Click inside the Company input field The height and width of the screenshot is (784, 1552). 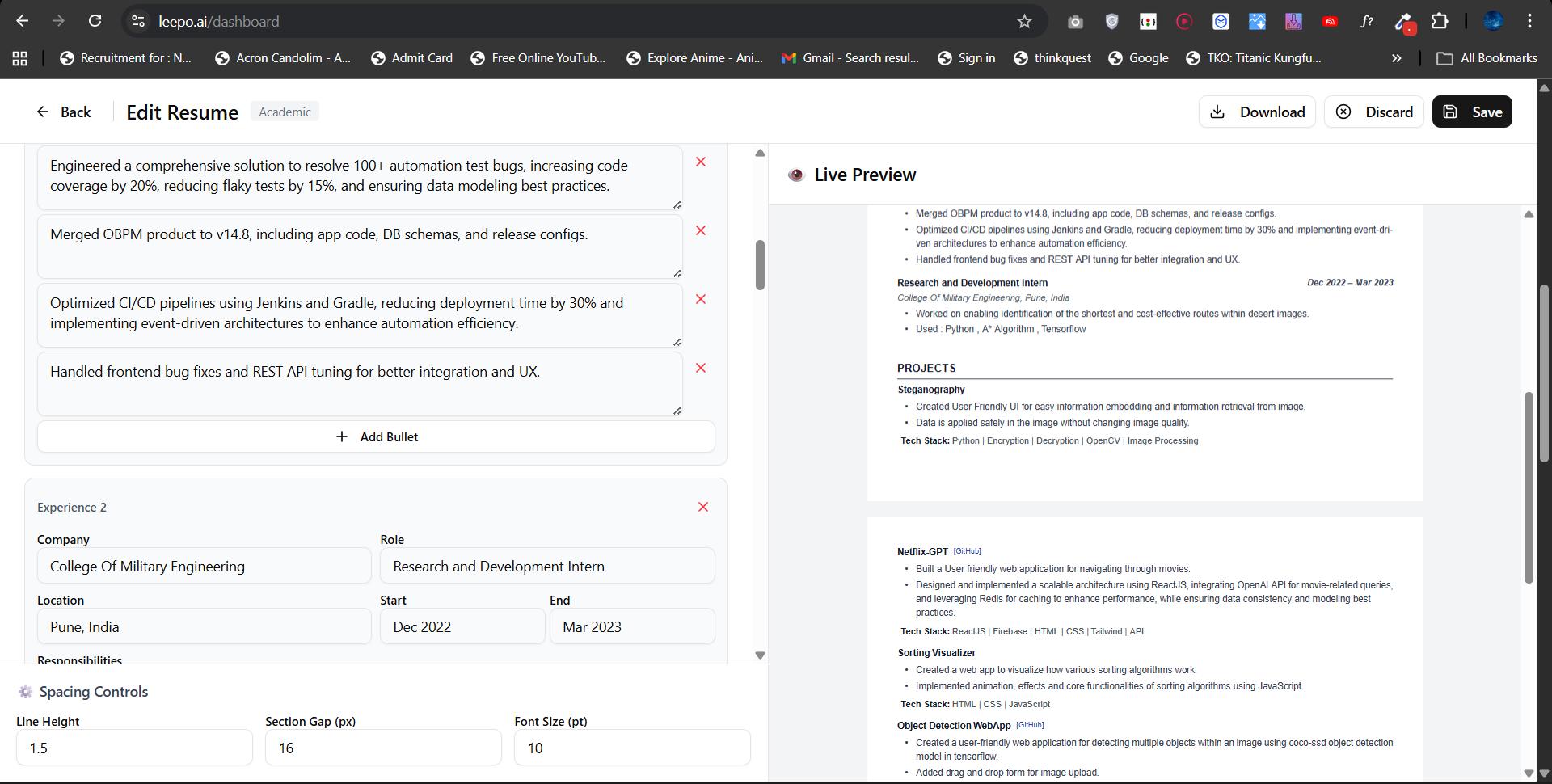(204, 566)
